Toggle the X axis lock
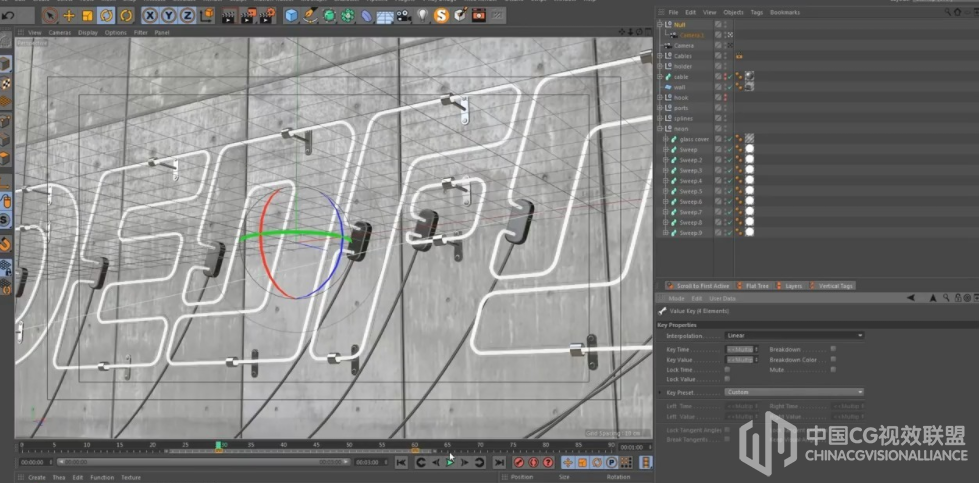This screenshot has height=483, width=979. tap(150, 16)
